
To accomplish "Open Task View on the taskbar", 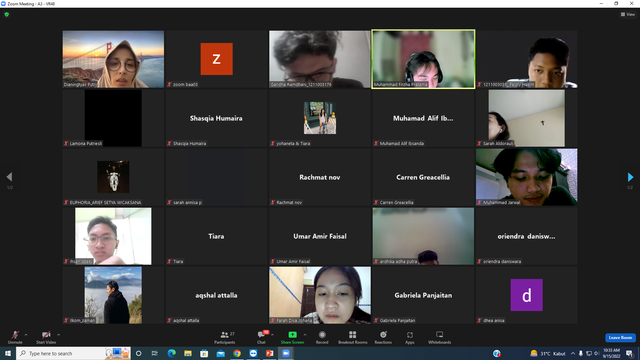I will (155, 353).
